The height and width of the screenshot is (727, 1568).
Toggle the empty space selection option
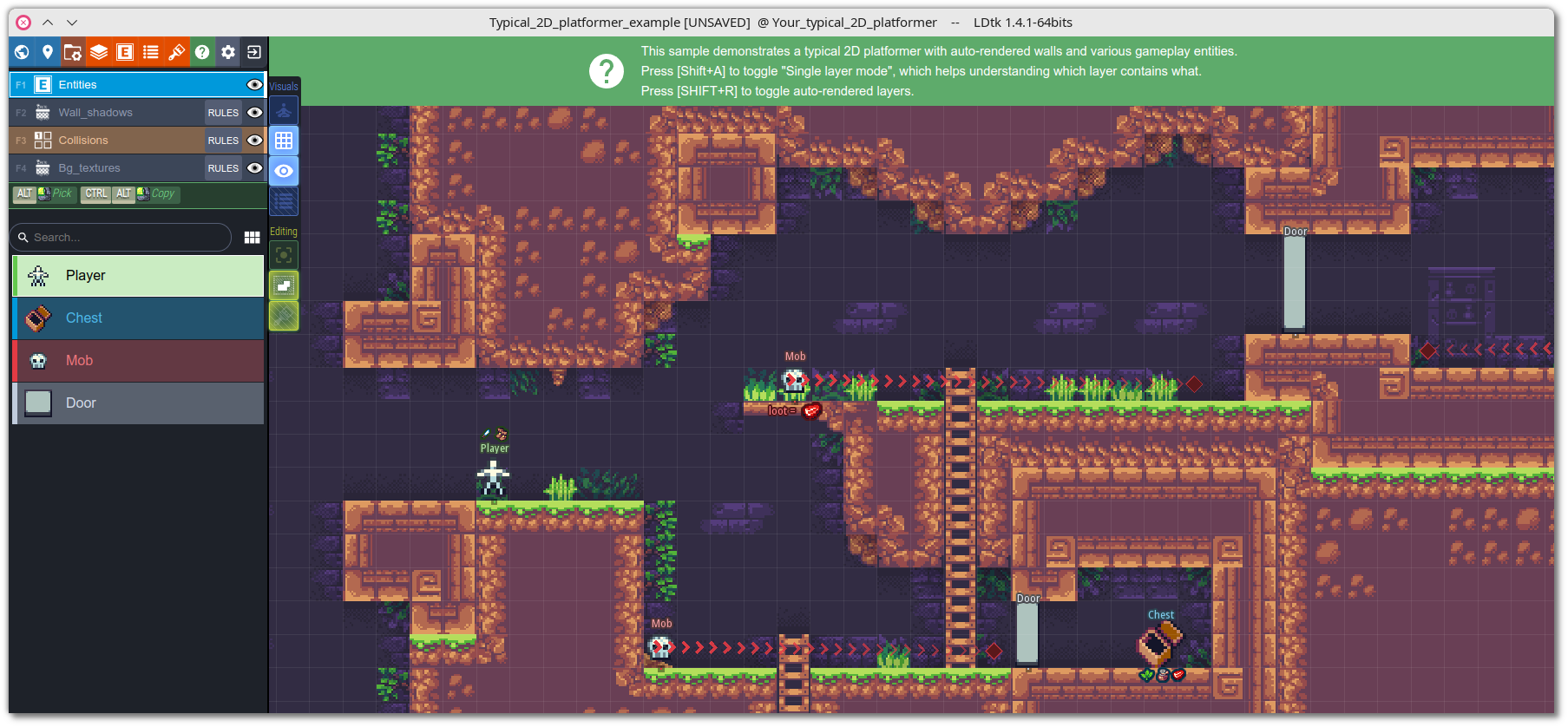click(284, 285)
